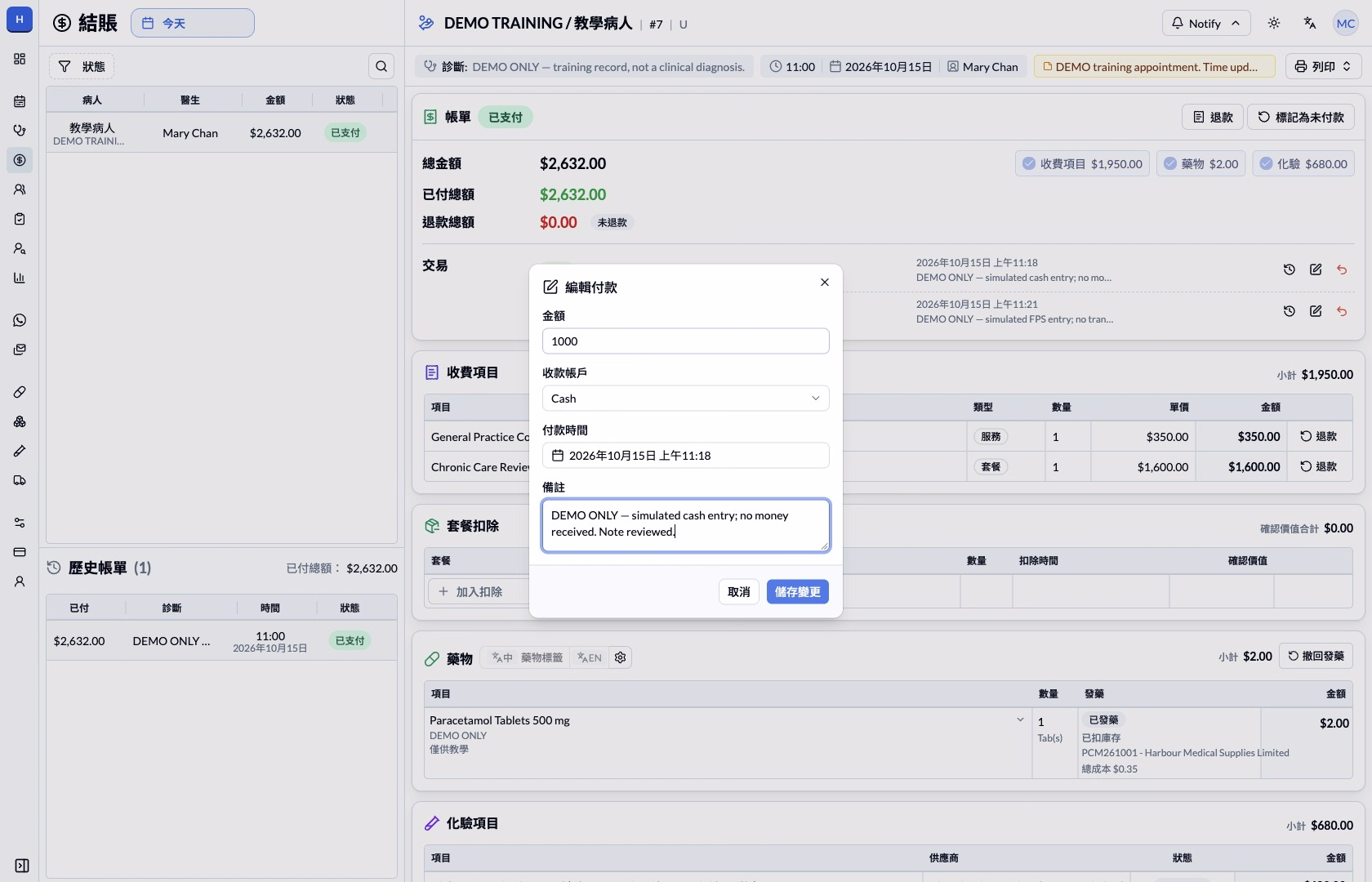Click the 備註 notes textarea
The height and width of the screenshot is (882, 1372).
686,525
